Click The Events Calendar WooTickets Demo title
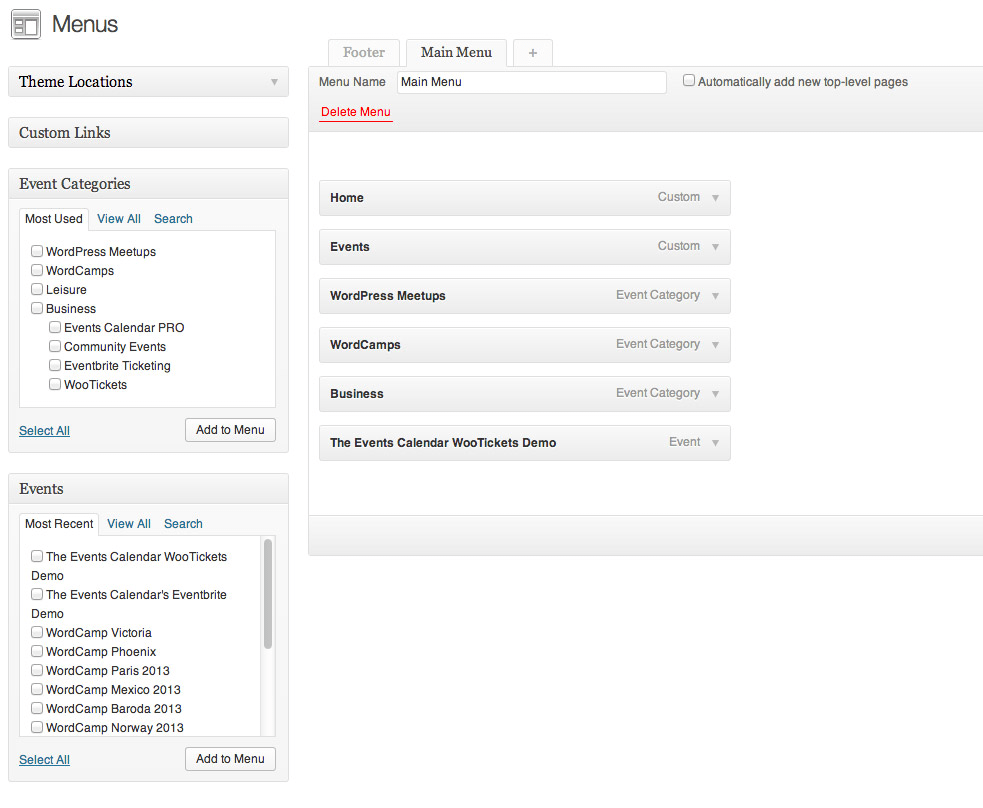This screenshot has width=983, height=808. (x=443, y=443)
